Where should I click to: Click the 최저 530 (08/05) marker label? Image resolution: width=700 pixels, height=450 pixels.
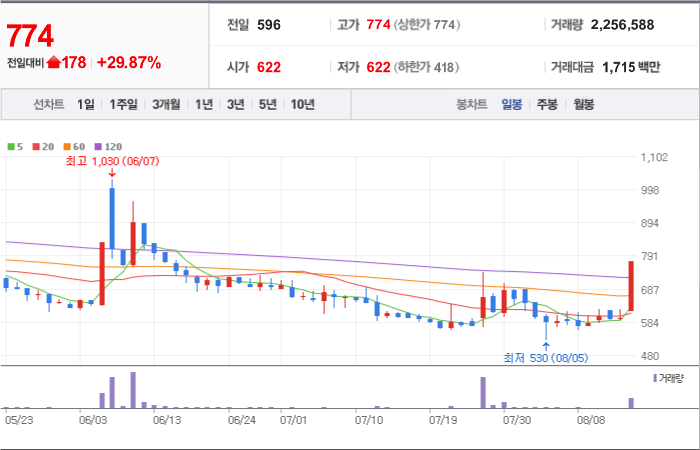pos(546,358)
